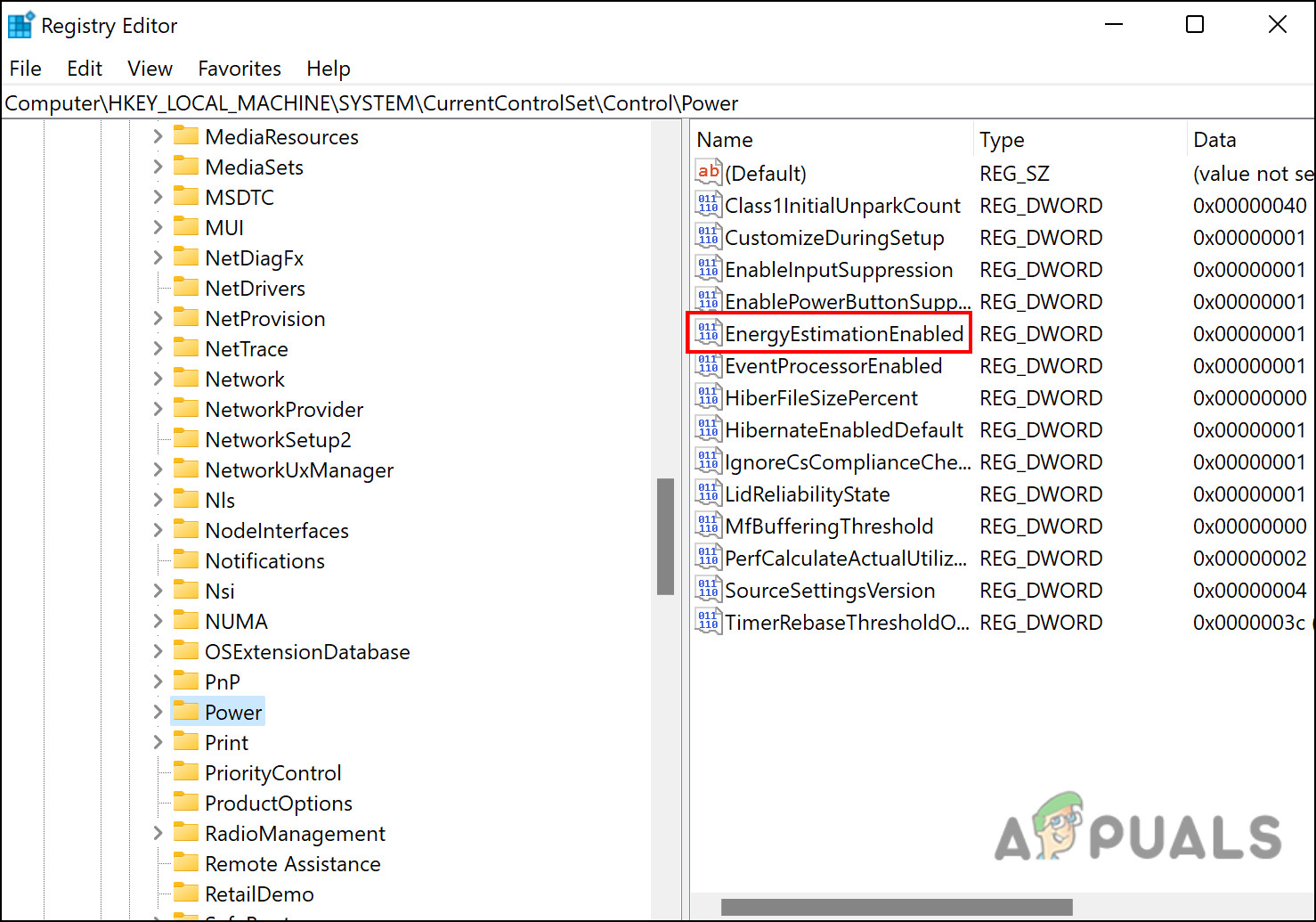
Task: Open the File menu
Action: [26, 69]
